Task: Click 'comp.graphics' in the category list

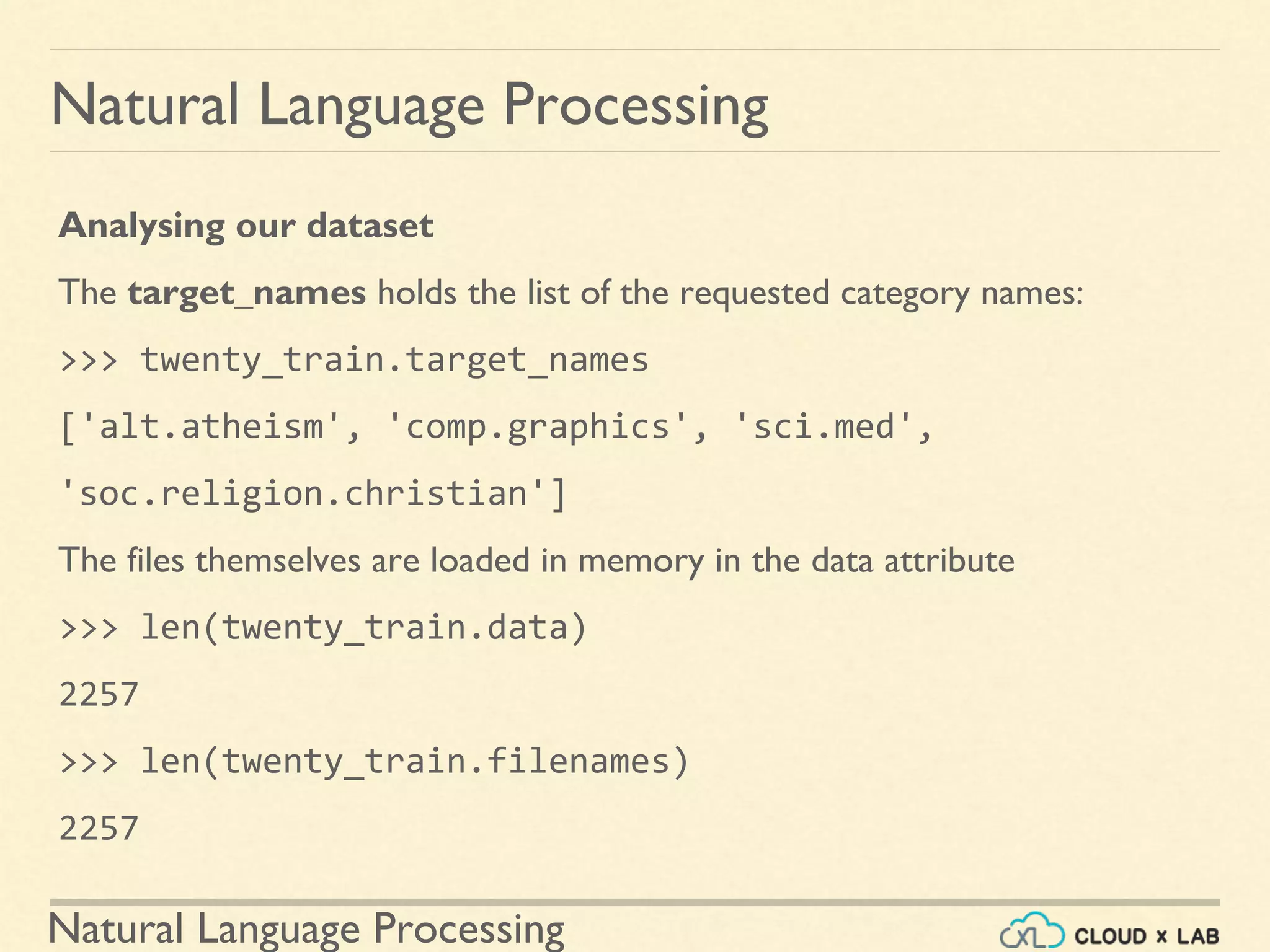Action: tap(537, 427)
